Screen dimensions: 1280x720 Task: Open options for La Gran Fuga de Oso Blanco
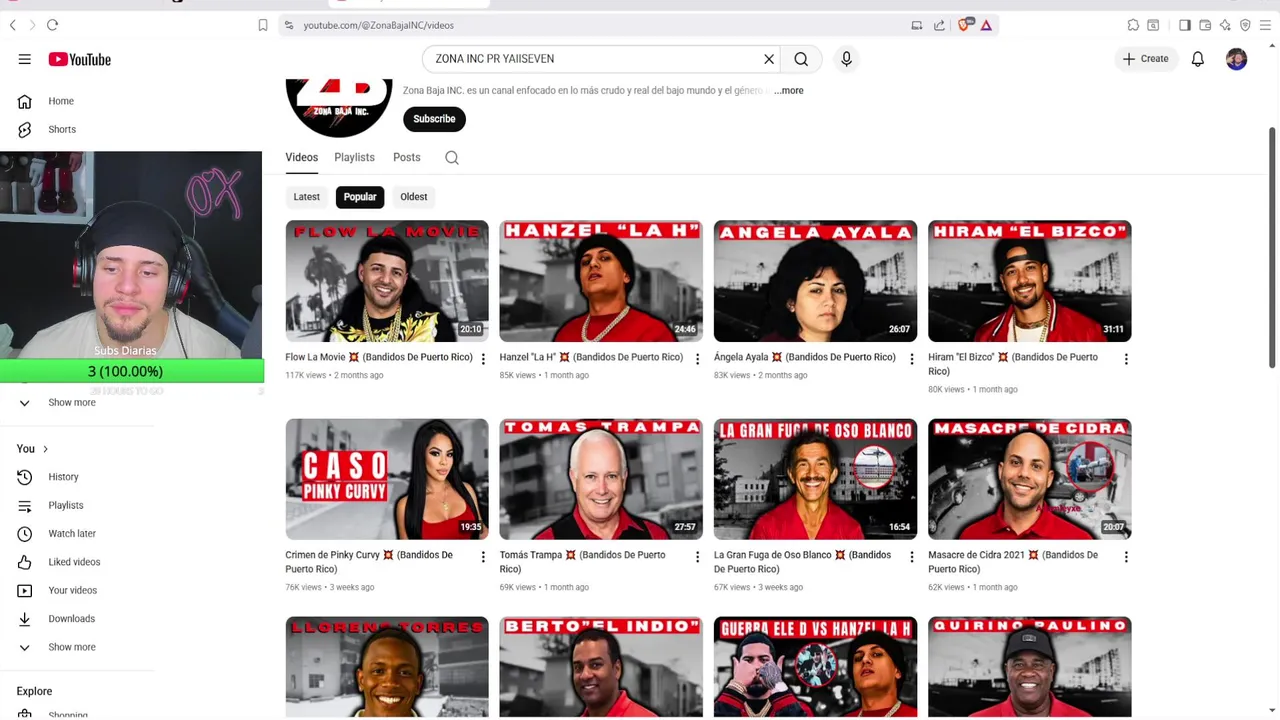point(911,557)
